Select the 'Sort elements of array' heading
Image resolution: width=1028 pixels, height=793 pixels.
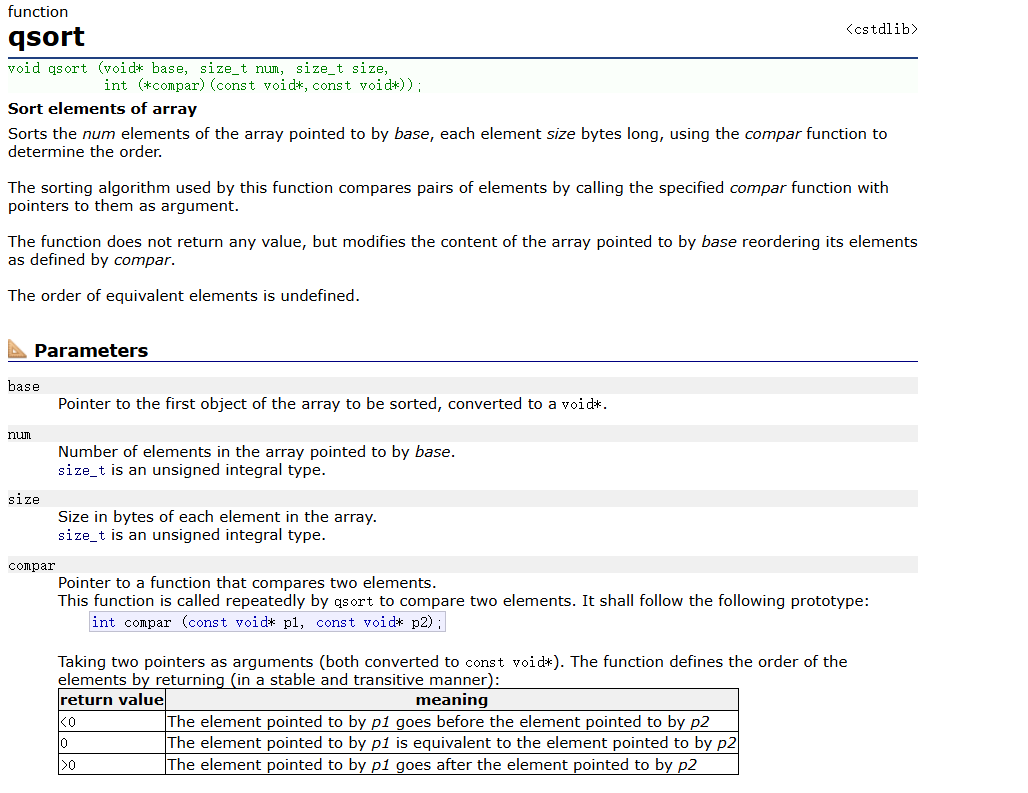click(102, 109)
